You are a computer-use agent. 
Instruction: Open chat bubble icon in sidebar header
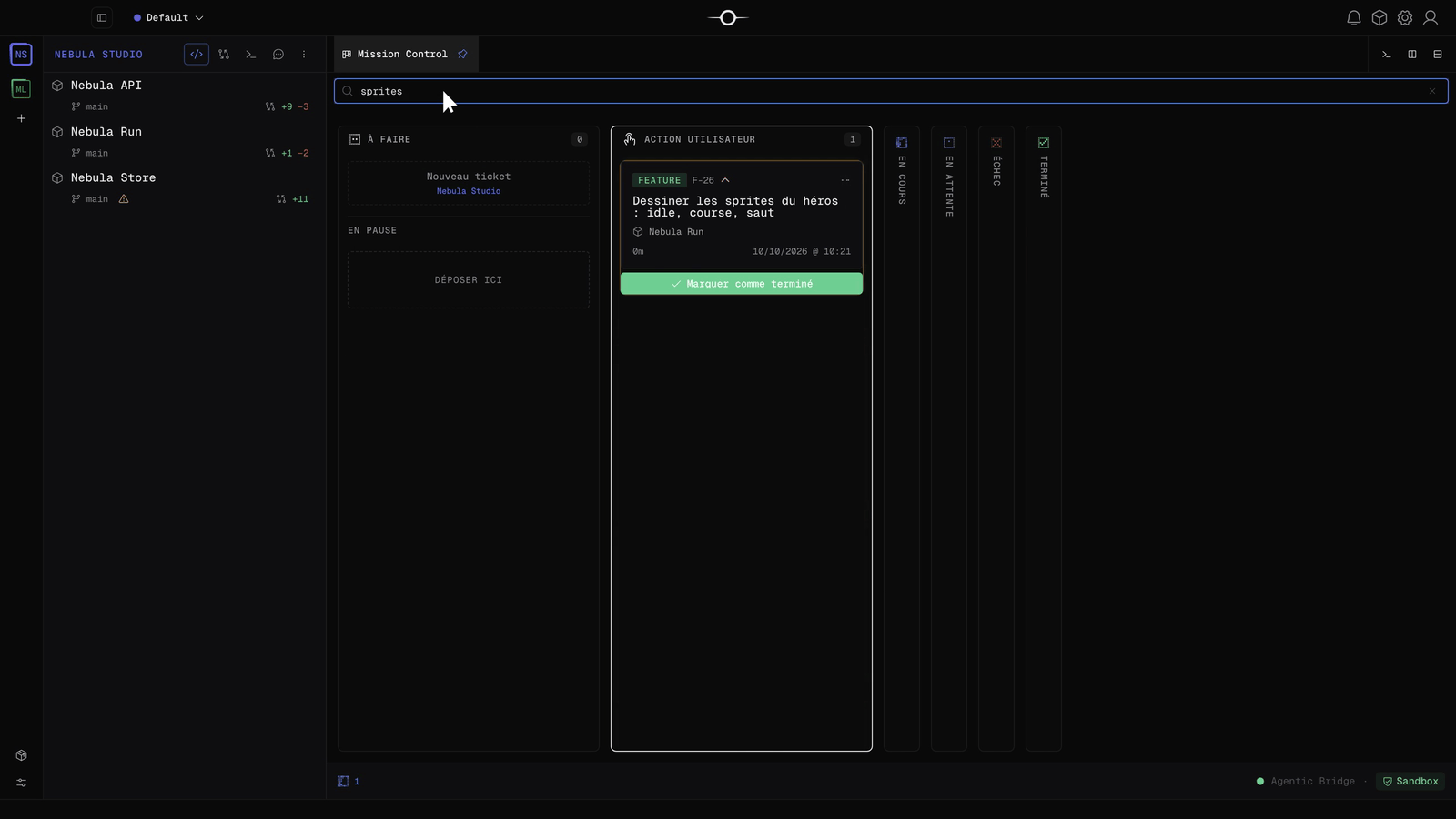tap(278, 54)
